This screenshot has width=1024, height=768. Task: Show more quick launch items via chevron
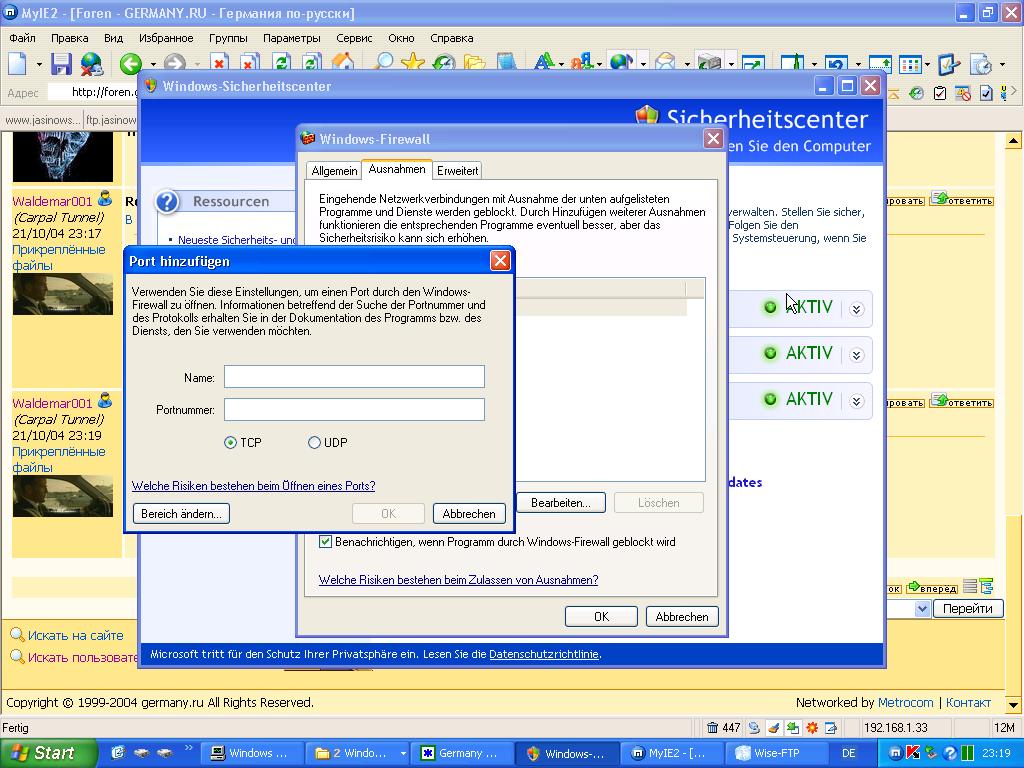[189, 748]
